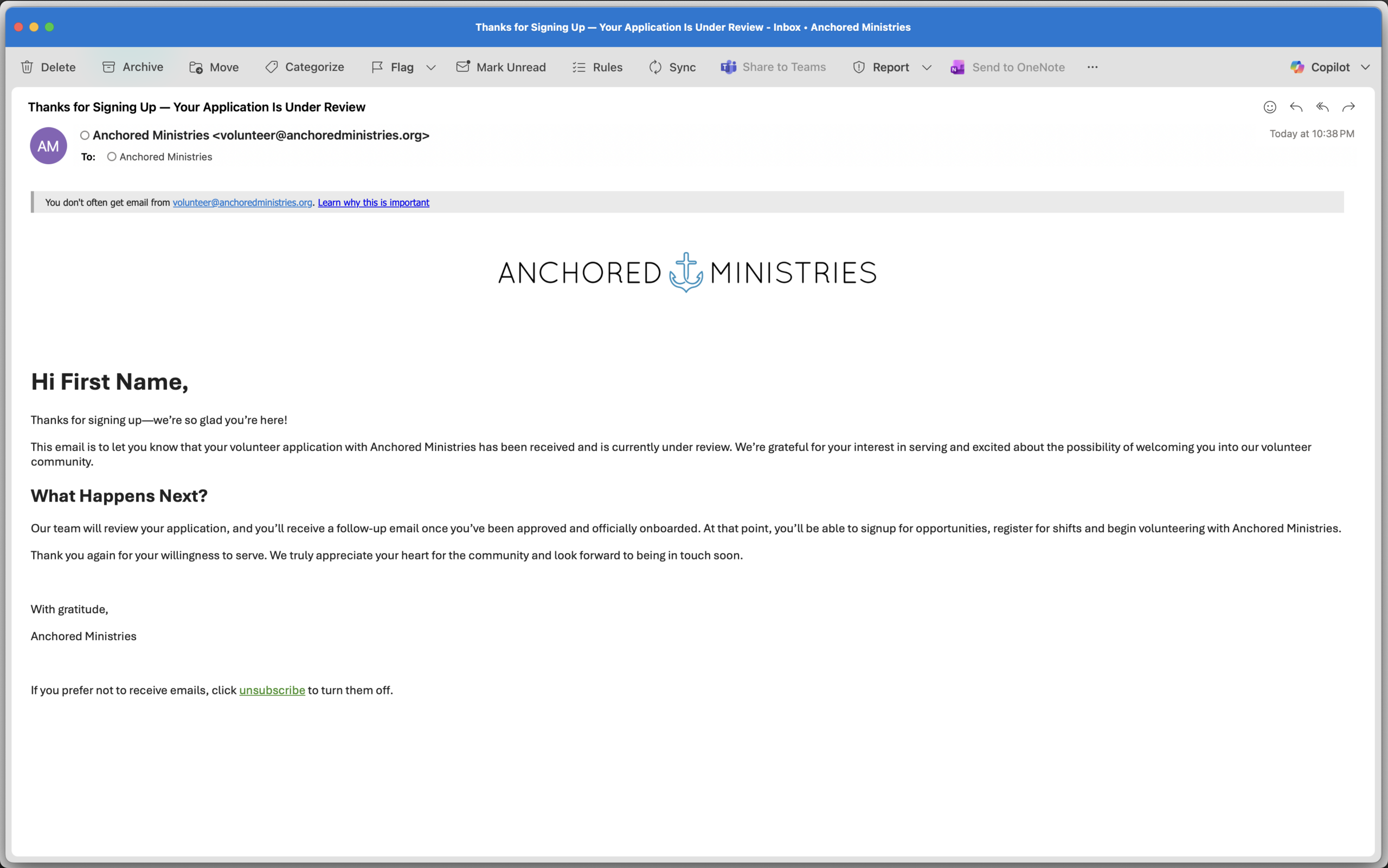Image resolution: width=1388 pixels, height=868 pixels.
Task: Forward this email
Action: 1348,107
